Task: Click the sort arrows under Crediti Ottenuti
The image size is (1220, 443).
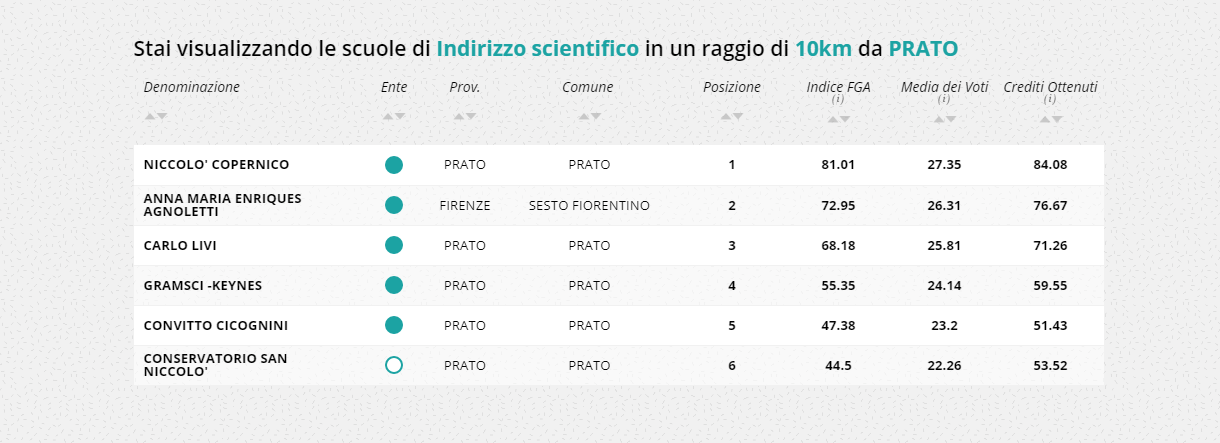Action: pos(1050,119)
